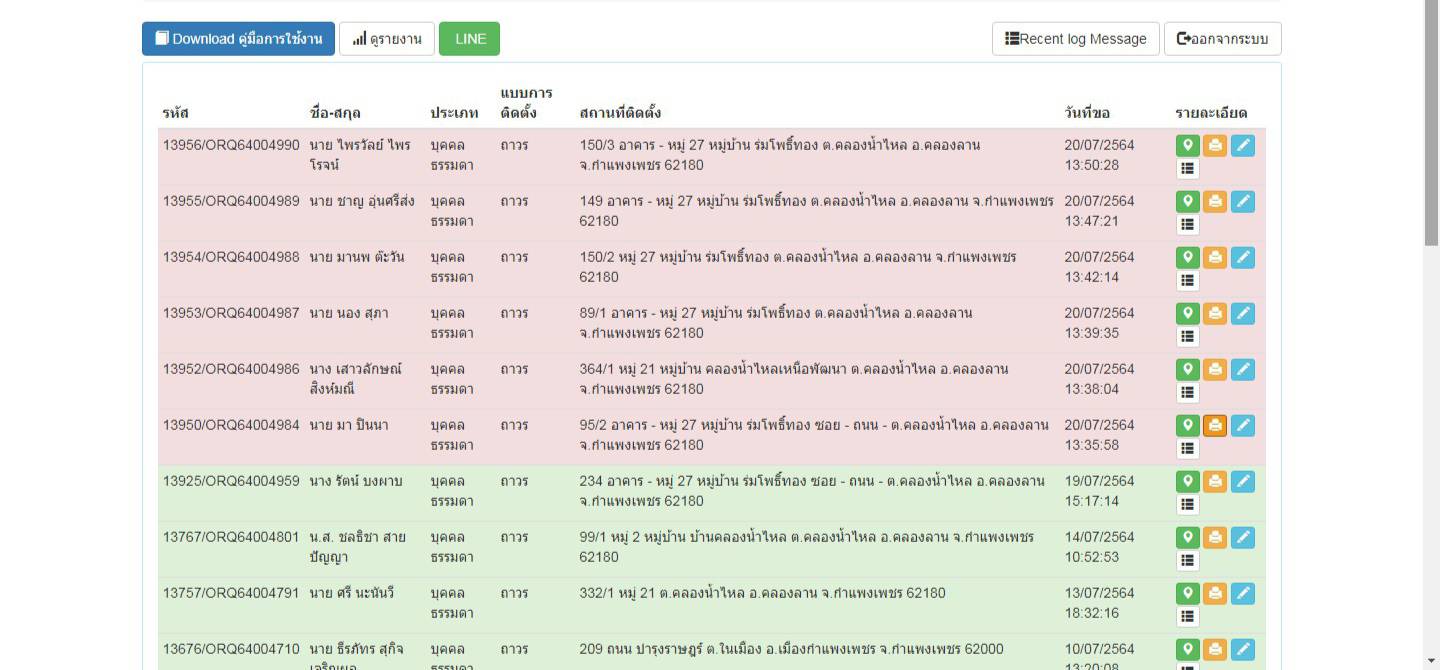Click the Download คู่มือการใช้งาน button
The width and height of the screenshot is (1440, 670).
click(238, 39)
